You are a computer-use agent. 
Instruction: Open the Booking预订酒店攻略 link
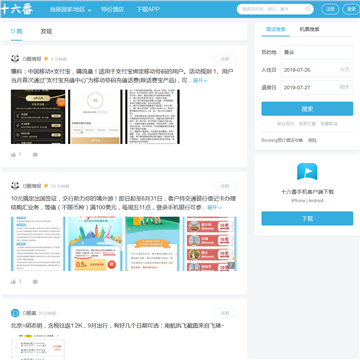pyautogui.click(x=282, y=140)
